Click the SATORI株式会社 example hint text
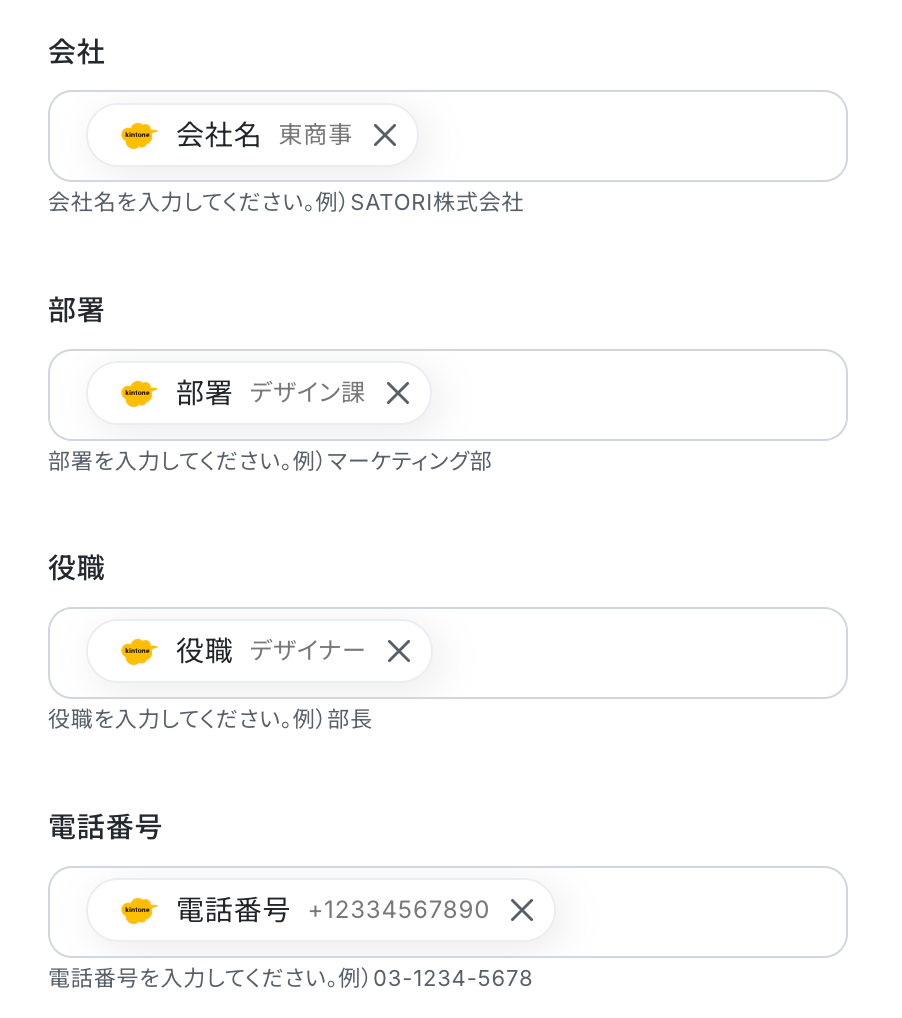902x1018 pixels. point(436,203)
